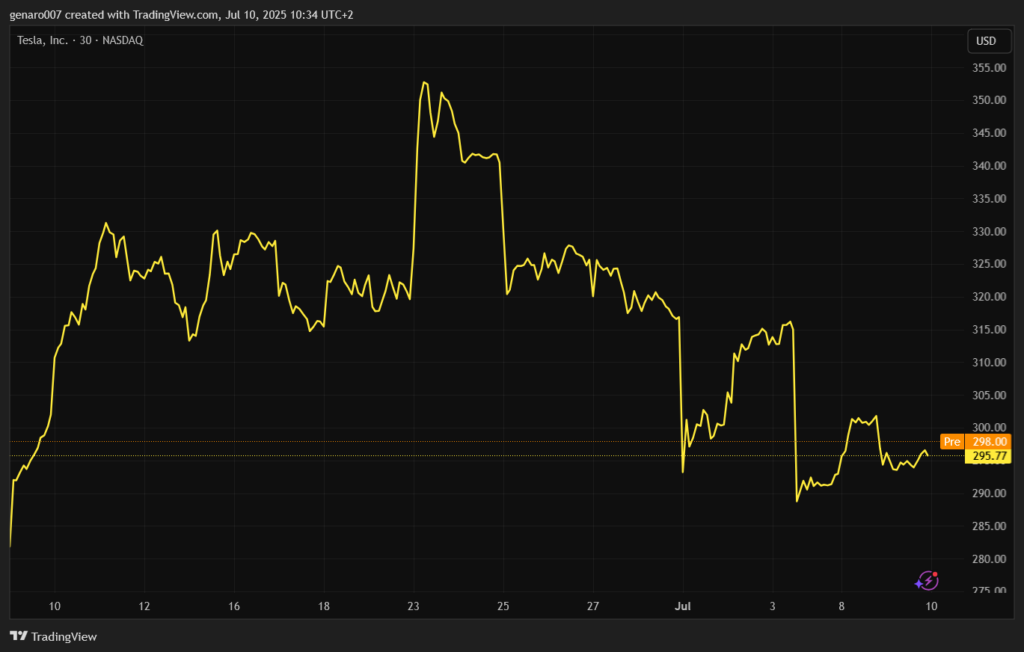Click the orange Pre market label
Image resolution: width=1024 pixels, height=652 pixels.
951,441
